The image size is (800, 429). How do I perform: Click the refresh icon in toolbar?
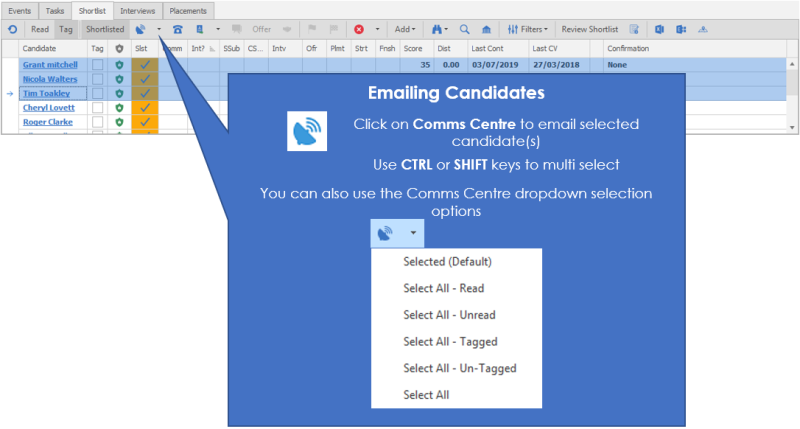(11, 29)
